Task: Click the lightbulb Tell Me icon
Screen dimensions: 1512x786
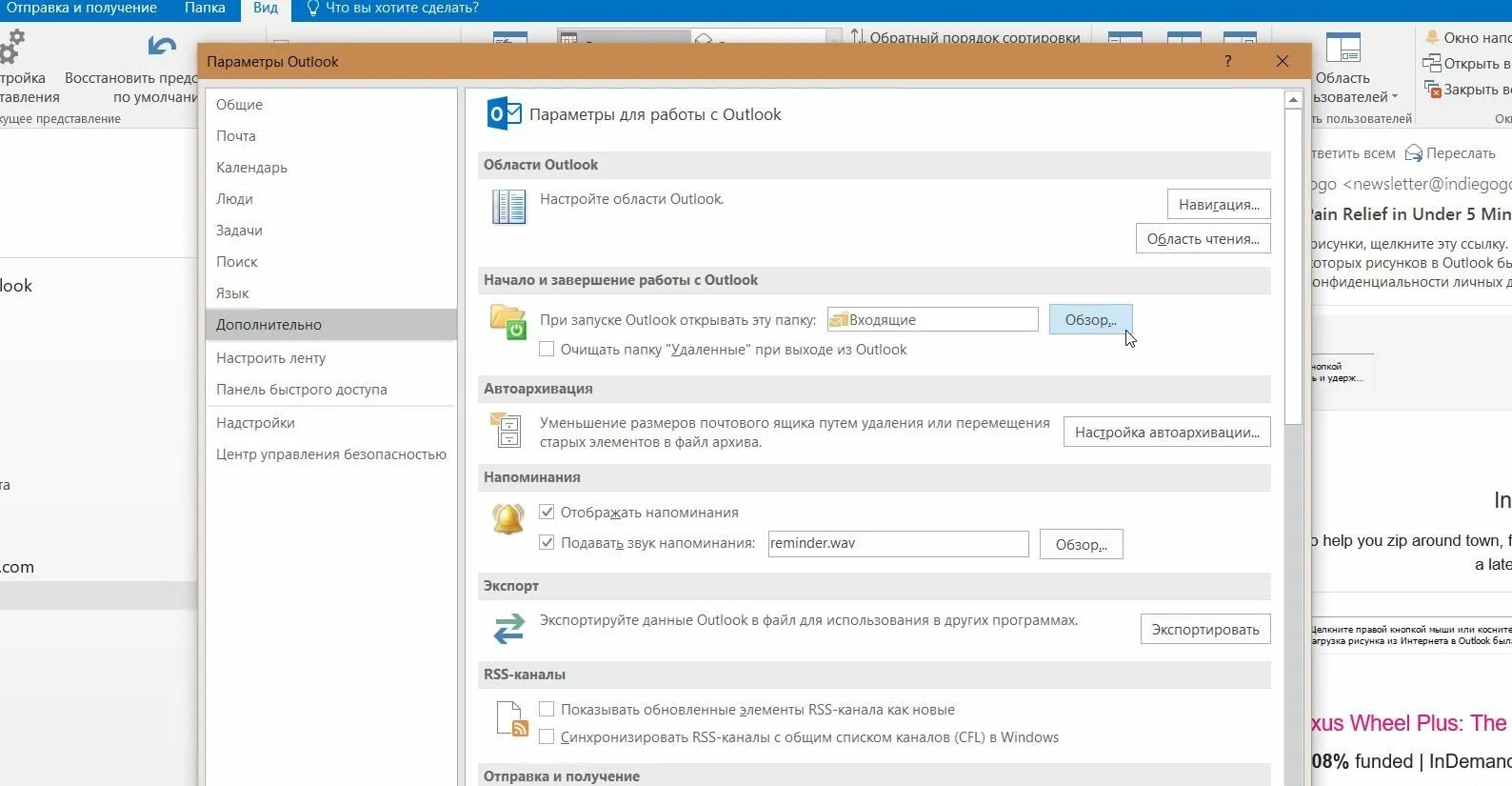Action: [312, 8]
